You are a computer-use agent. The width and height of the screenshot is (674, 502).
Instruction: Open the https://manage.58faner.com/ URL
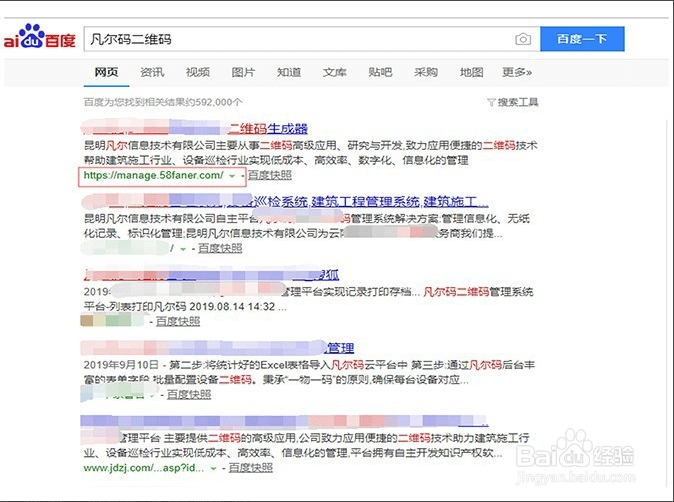pos(153,175)
